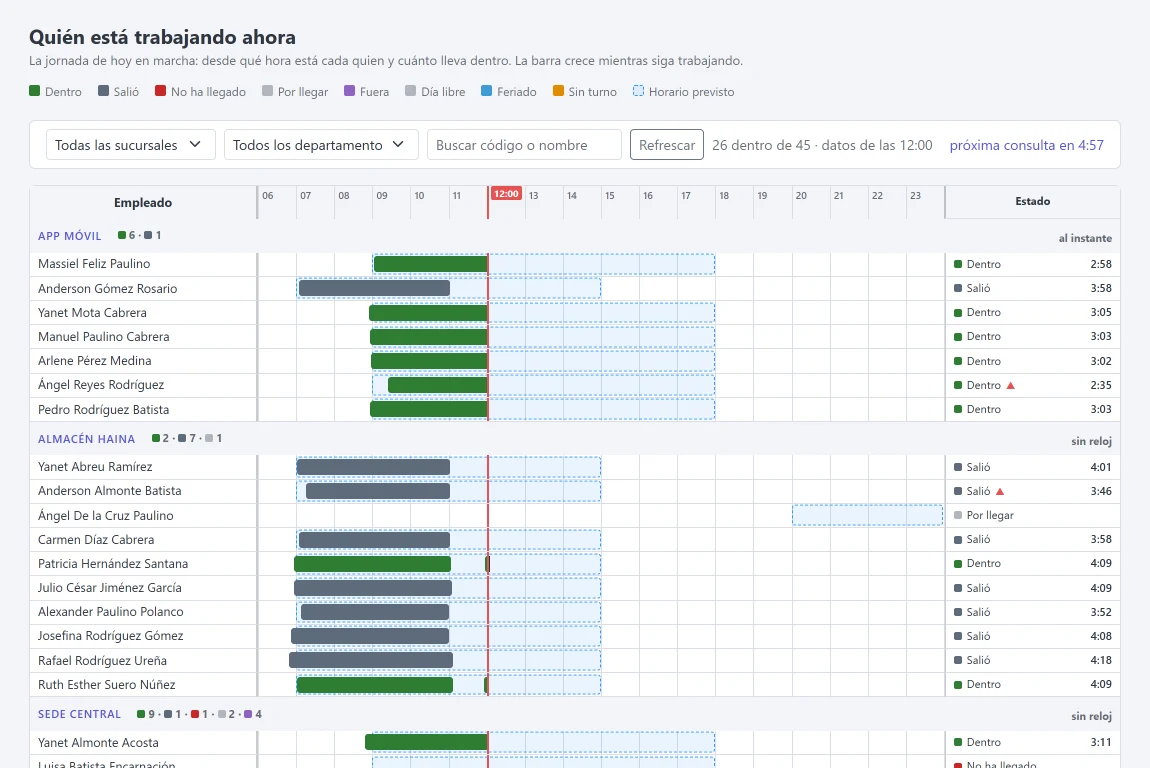This screenshot has width=1150, height=768.
Task: Click the slate Salió swatch in the legend
Action: click(x=103, y=91)
